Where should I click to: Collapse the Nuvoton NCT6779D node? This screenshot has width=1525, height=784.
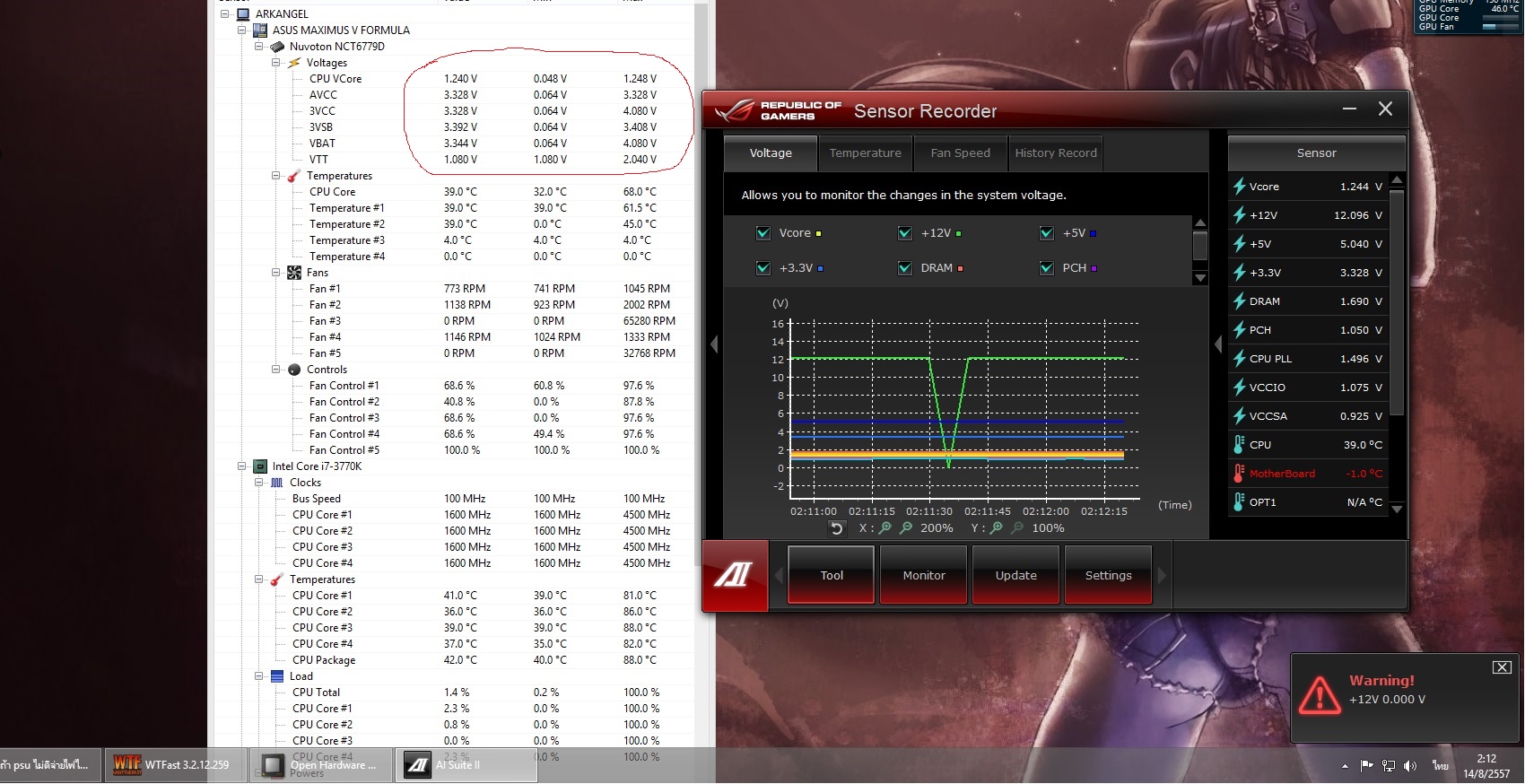pos(258,47)
